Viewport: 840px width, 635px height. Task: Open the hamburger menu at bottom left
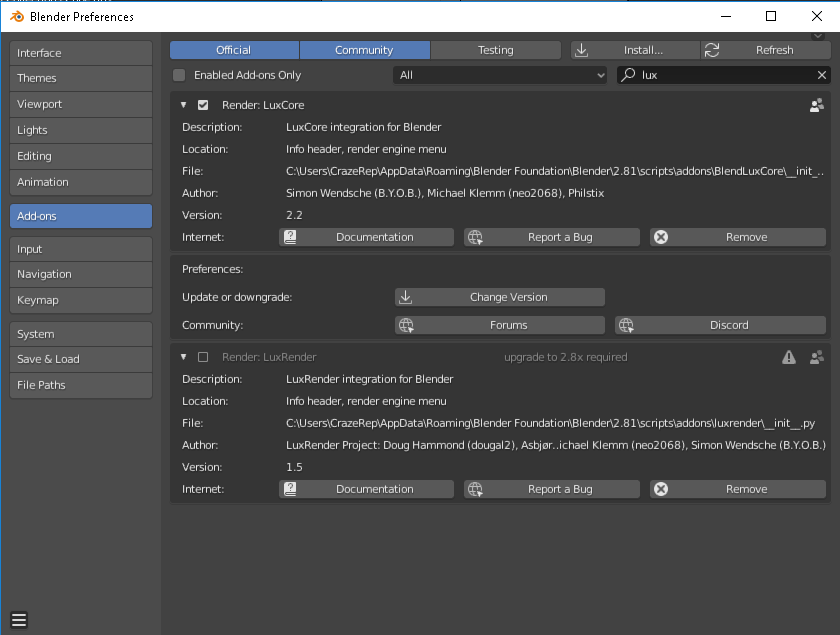point(19,620)
